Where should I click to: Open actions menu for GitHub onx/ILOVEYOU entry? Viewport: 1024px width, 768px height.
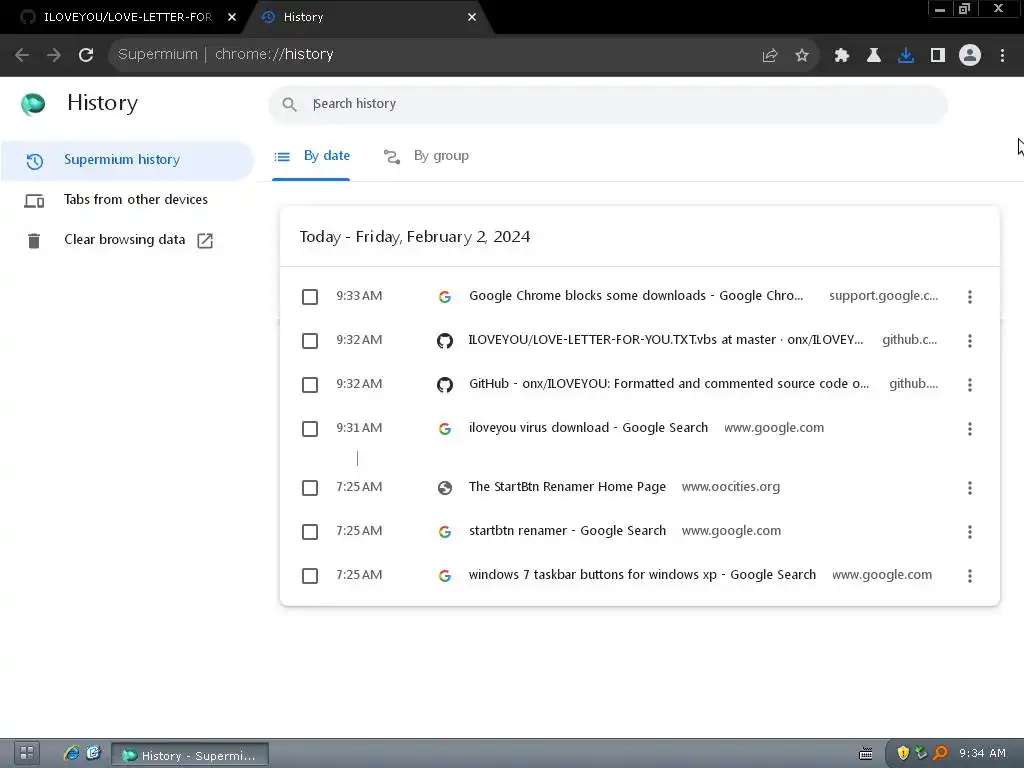[x=970, y=385]
